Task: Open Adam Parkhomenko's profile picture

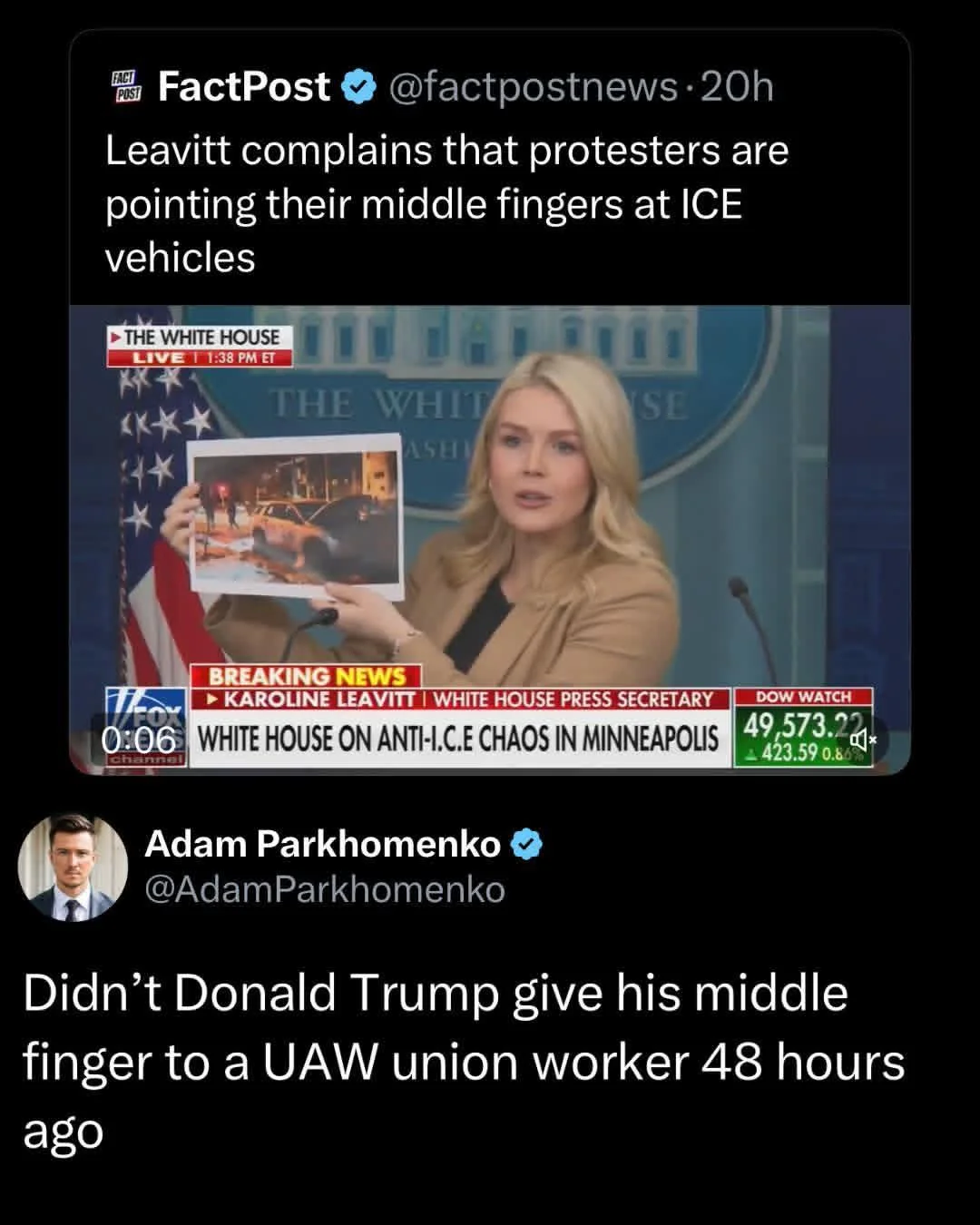Action: (73, 867)
